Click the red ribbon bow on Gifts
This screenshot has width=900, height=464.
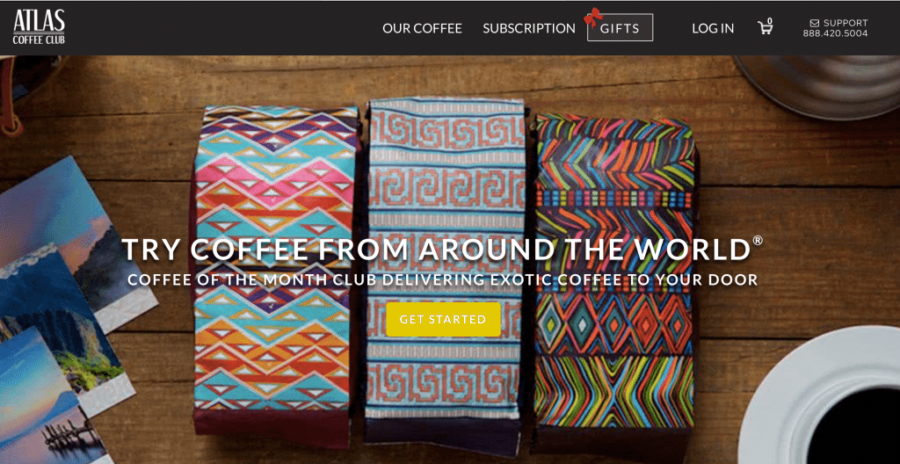click(593, 17)
